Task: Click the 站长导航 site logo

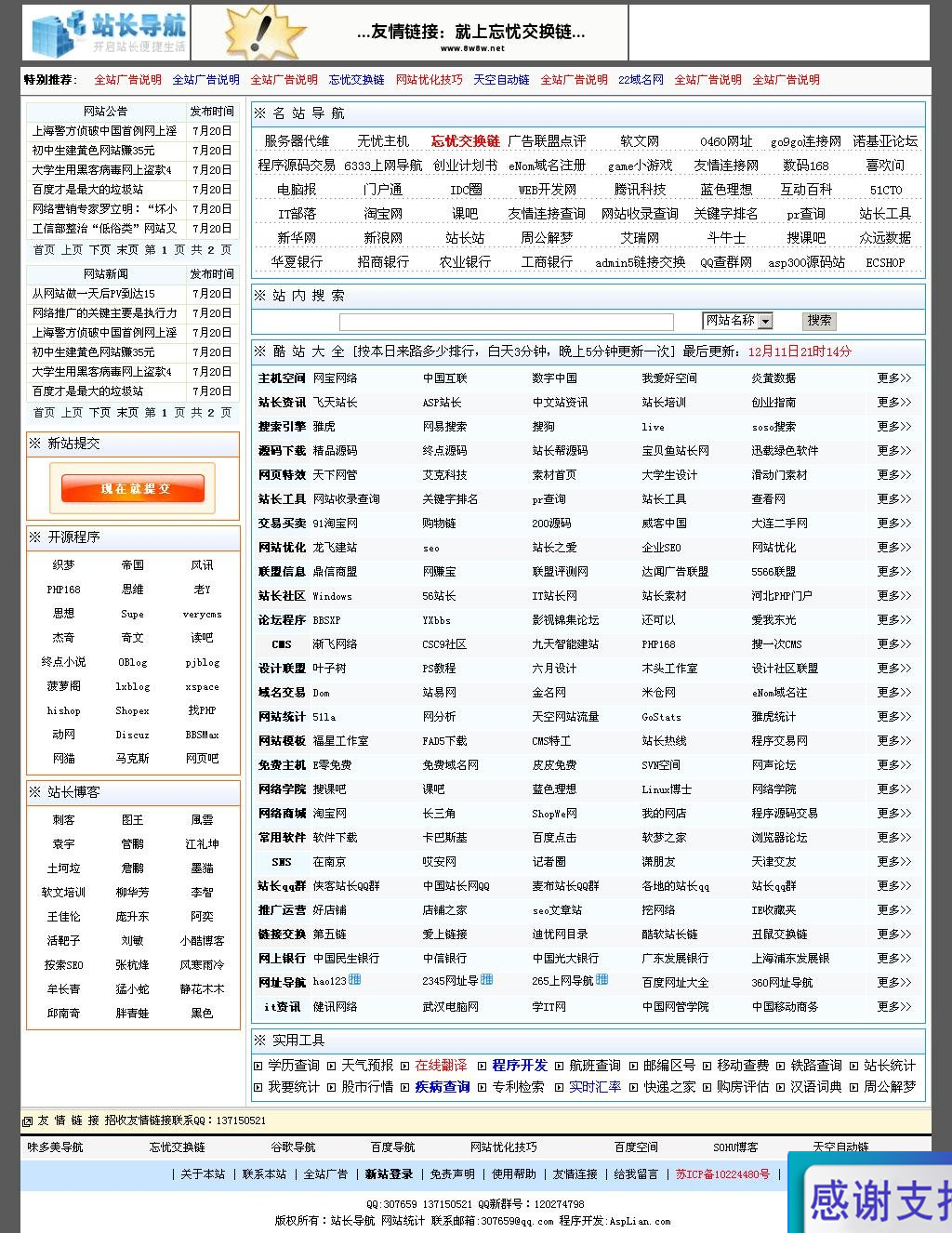Action: [x=106, y=33]
